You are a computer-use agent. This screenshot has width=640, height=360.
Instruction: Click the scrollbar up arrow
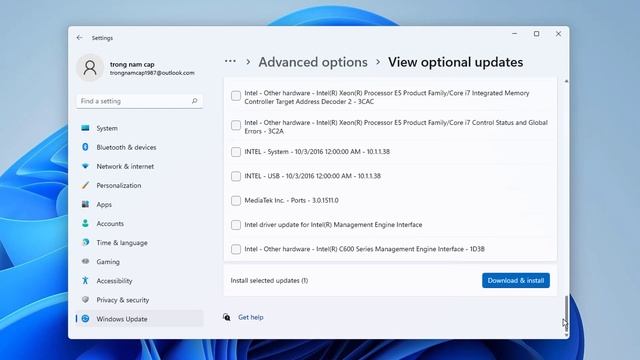[566, 81]
